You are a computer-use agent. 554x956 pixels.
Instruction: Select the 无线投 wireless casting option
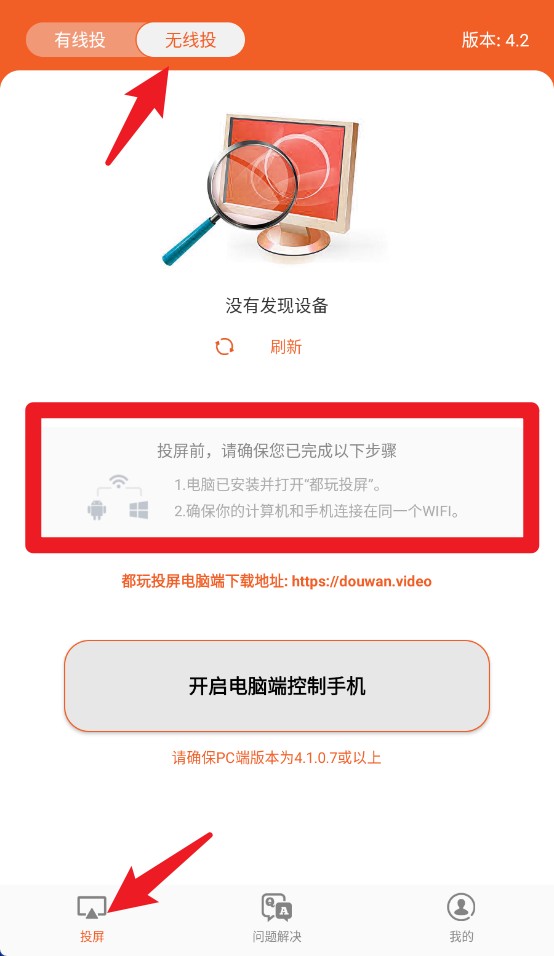click(191, 40)
